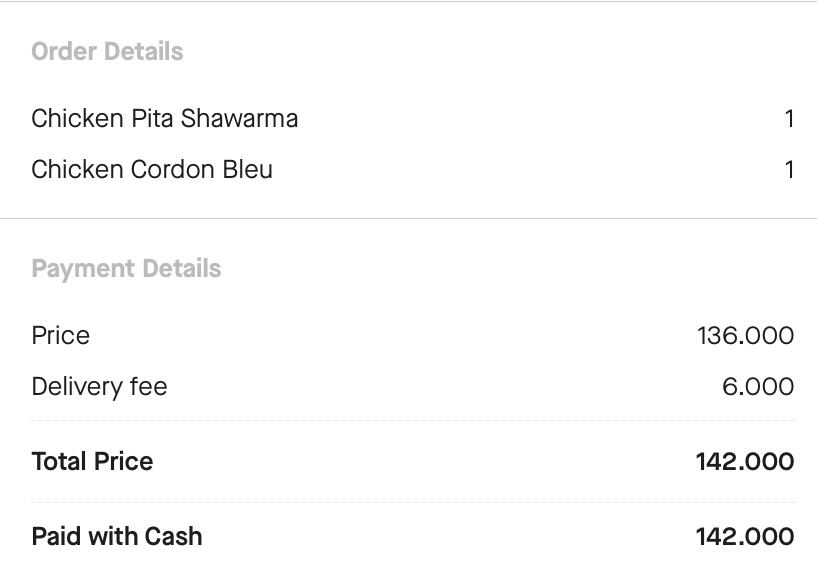The height and width of the screenshot is (576, 817).
Task: Click the Delivery fee label
Action: [100, 387]
